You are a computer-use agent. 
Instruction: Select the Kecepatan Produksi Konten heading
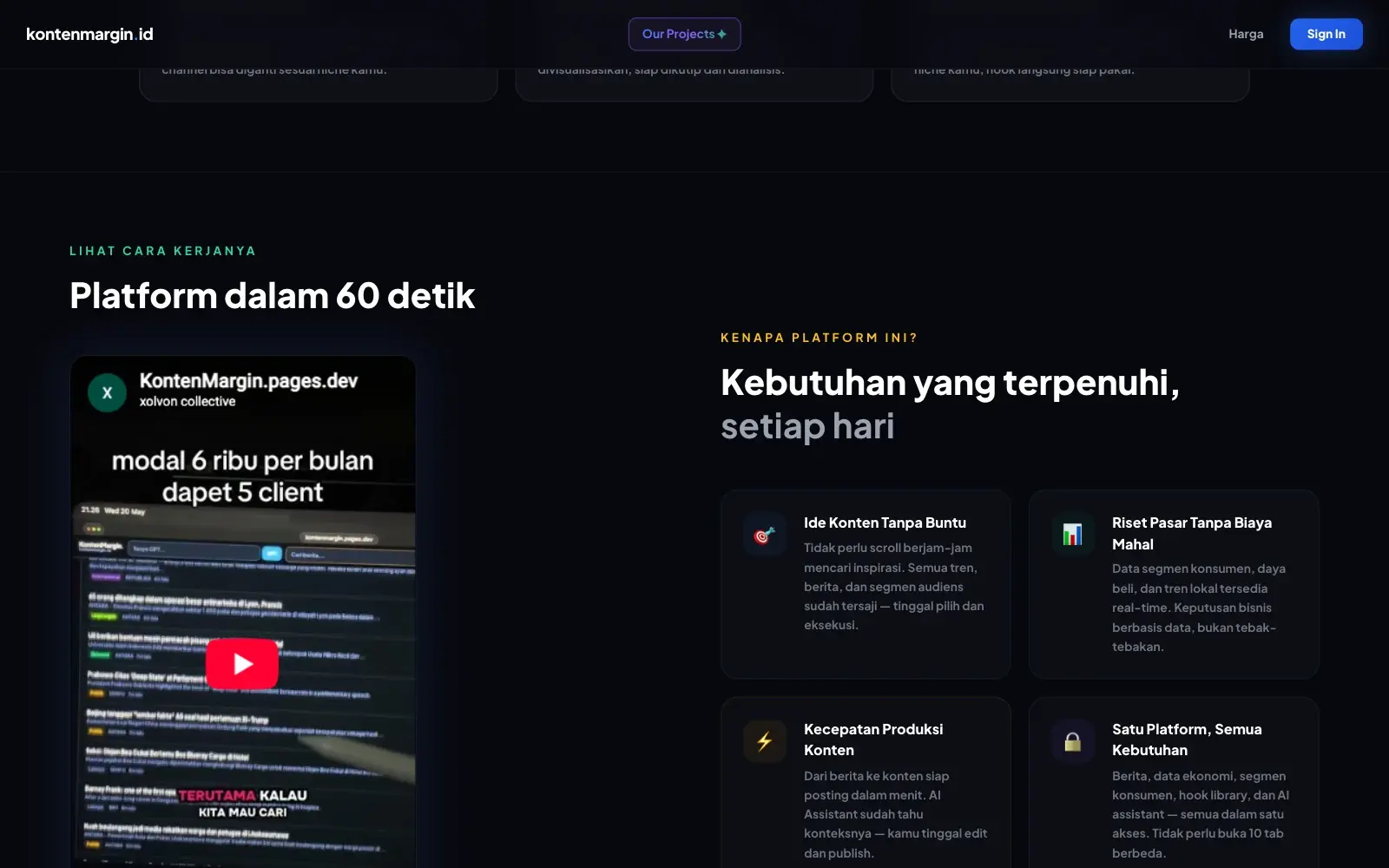pos(873,740)
